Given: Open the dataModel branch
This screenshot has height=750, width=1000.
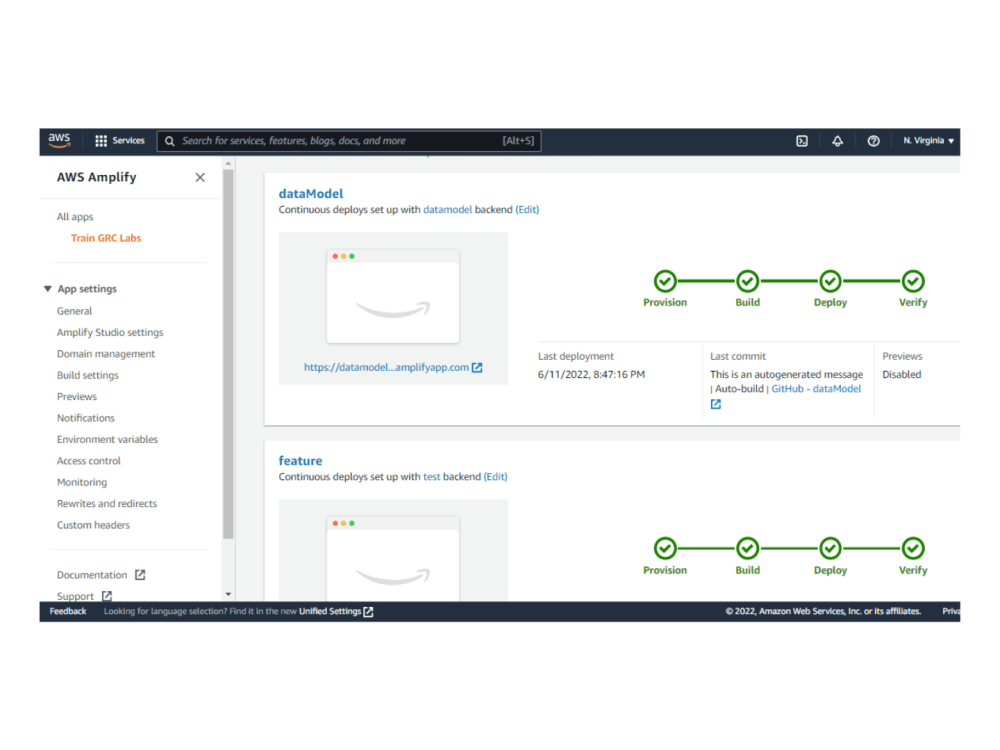Looking at the screenshot, I should coord(311,194).
